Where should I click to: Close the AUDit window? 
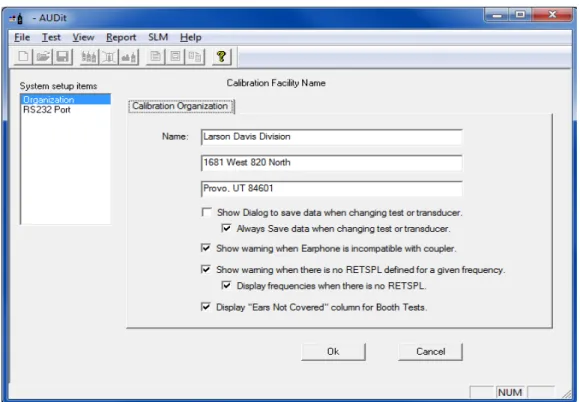pyautogui.click(x=552, y=15)
